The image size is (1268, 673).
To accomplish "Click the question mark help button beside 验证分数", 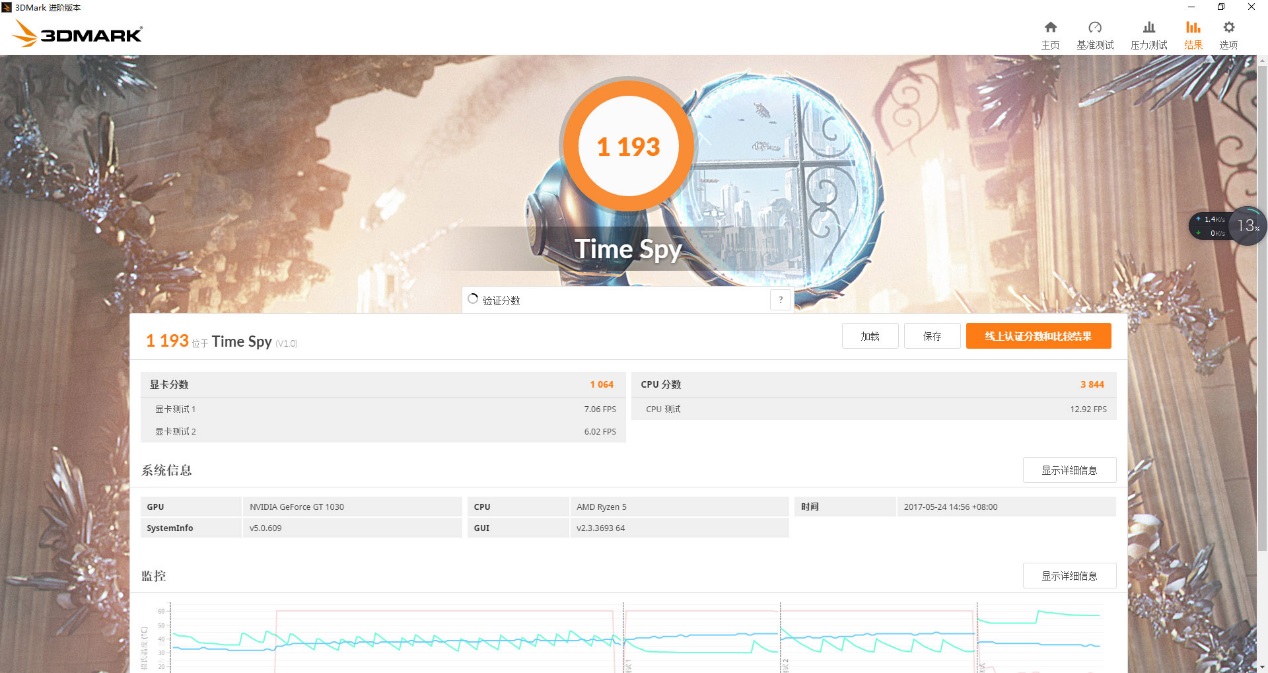I will [780, 300].
